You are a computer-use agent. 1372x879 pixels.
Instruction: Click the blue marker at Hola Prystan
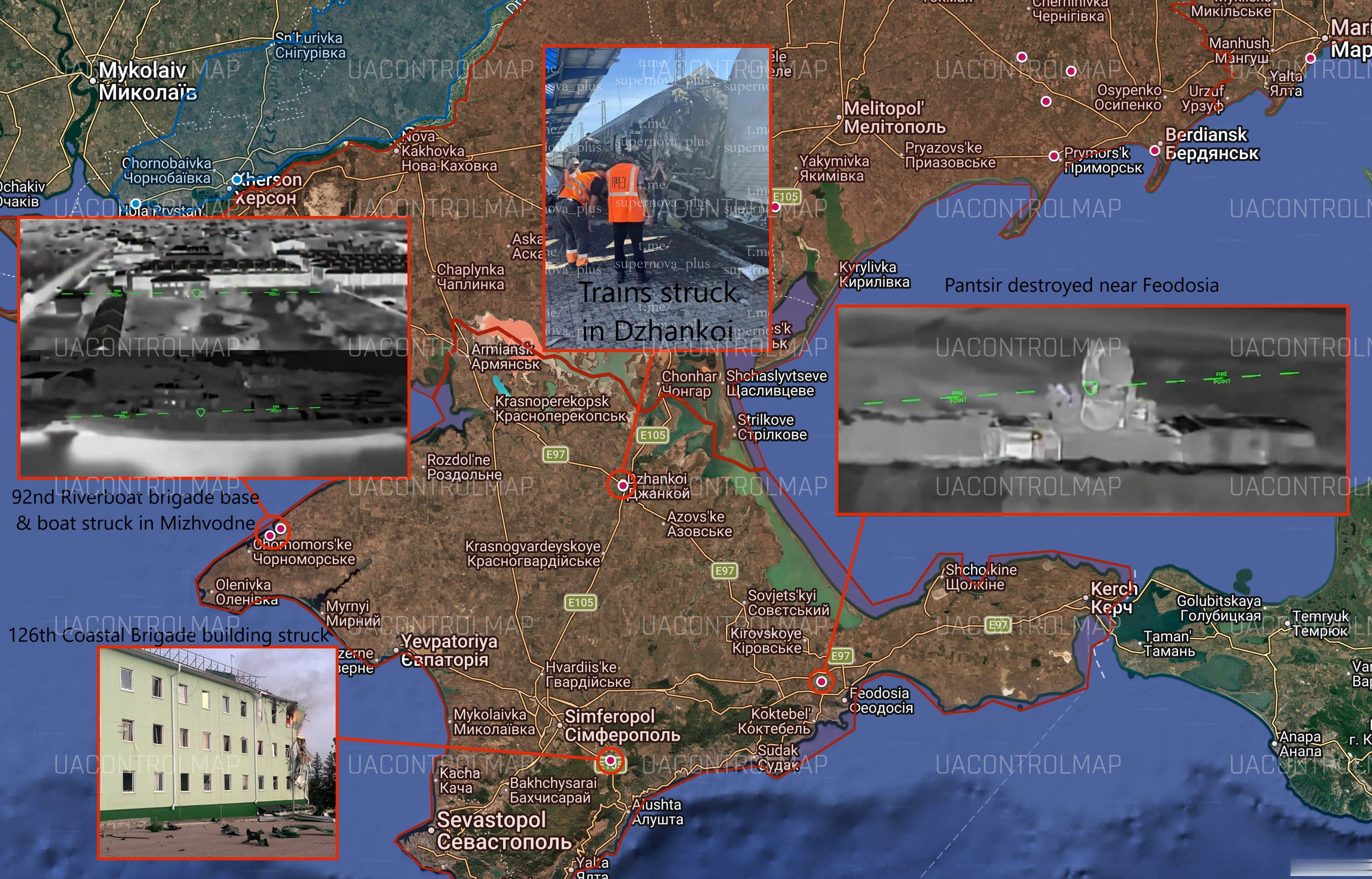click(135, 203)
